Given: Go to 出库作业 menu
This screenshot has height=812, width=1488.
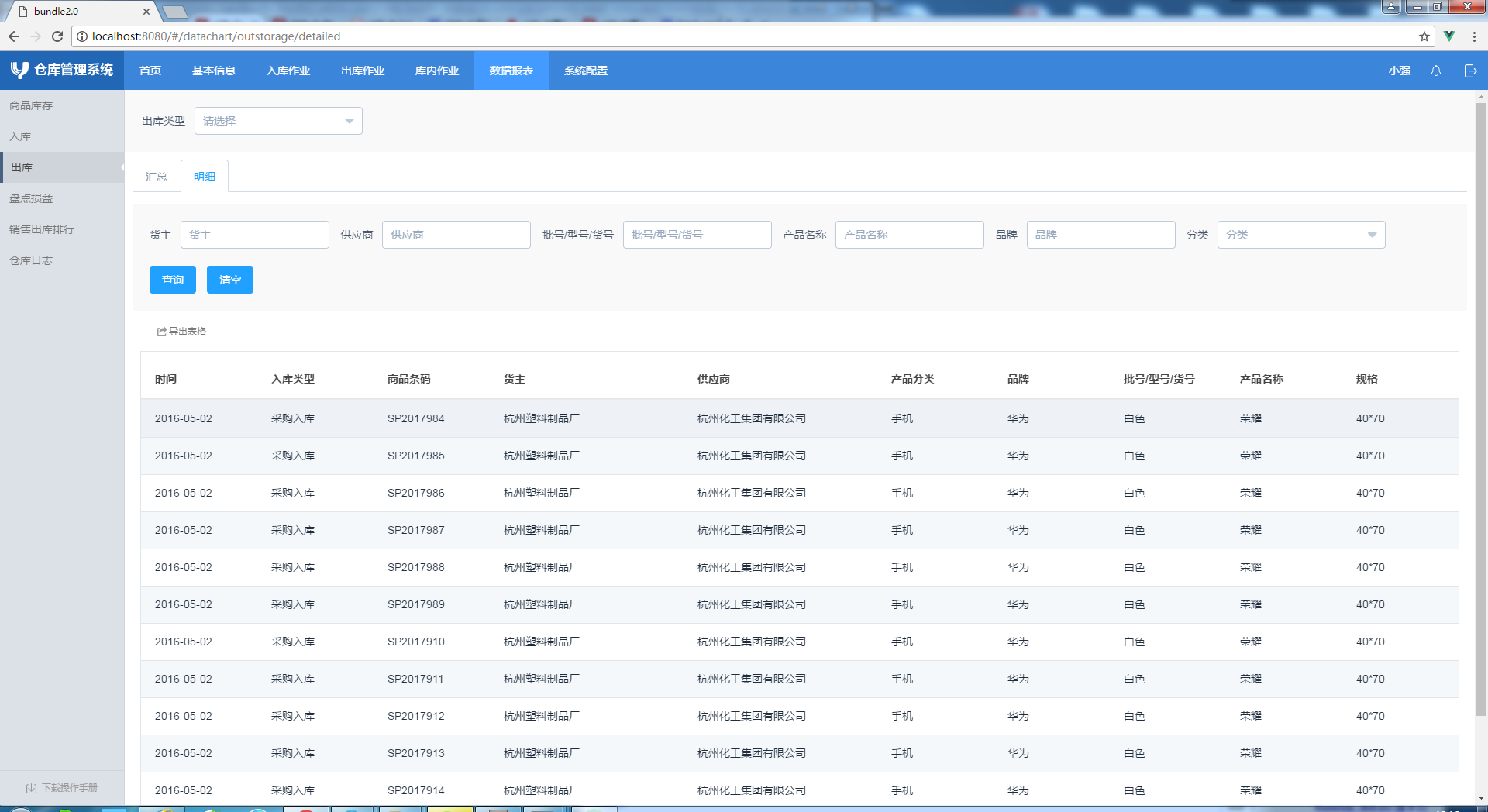Looking at the screenshot, I should [x=363, y=71].
